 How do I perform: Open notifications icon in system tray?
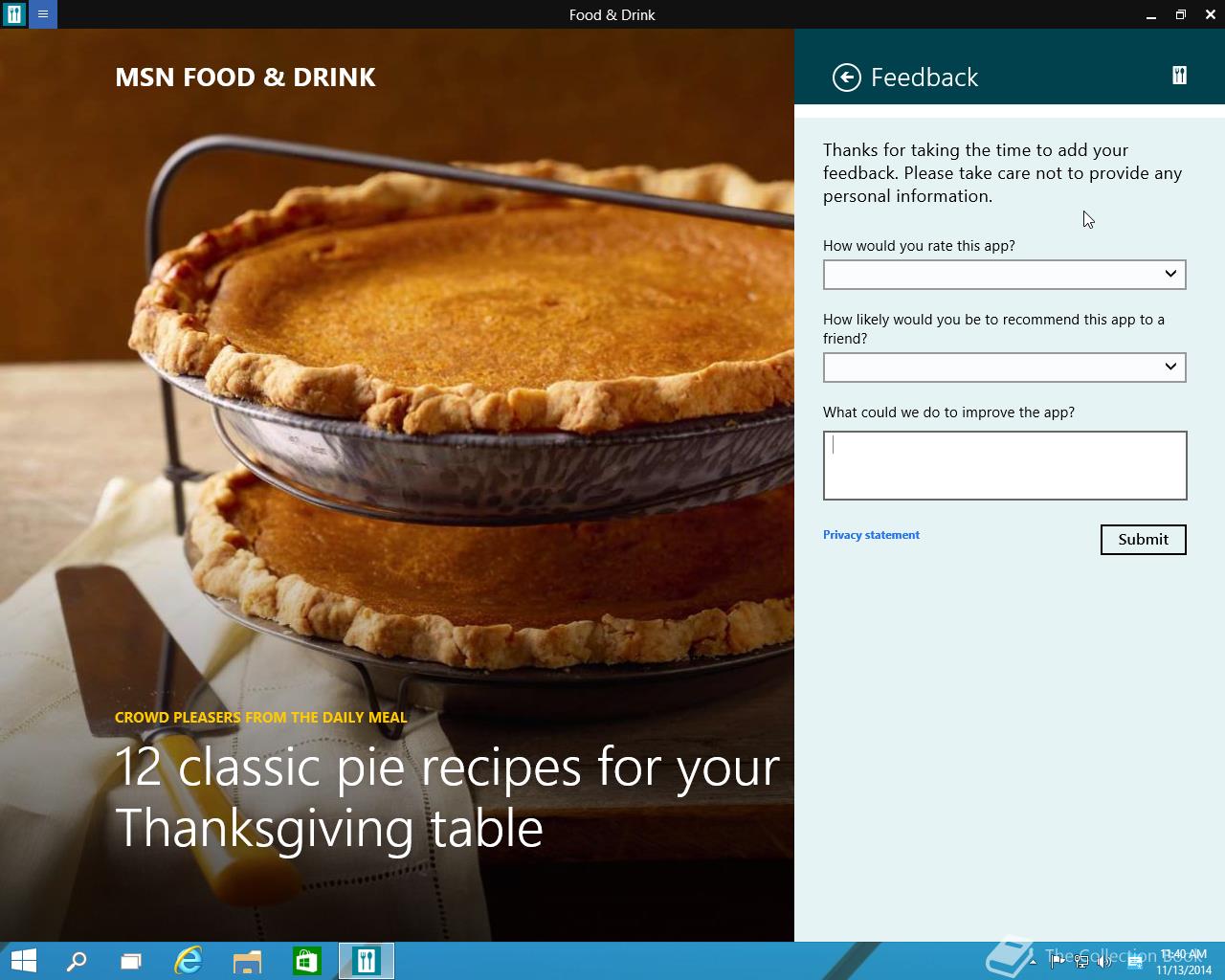tap(1135, 961)
